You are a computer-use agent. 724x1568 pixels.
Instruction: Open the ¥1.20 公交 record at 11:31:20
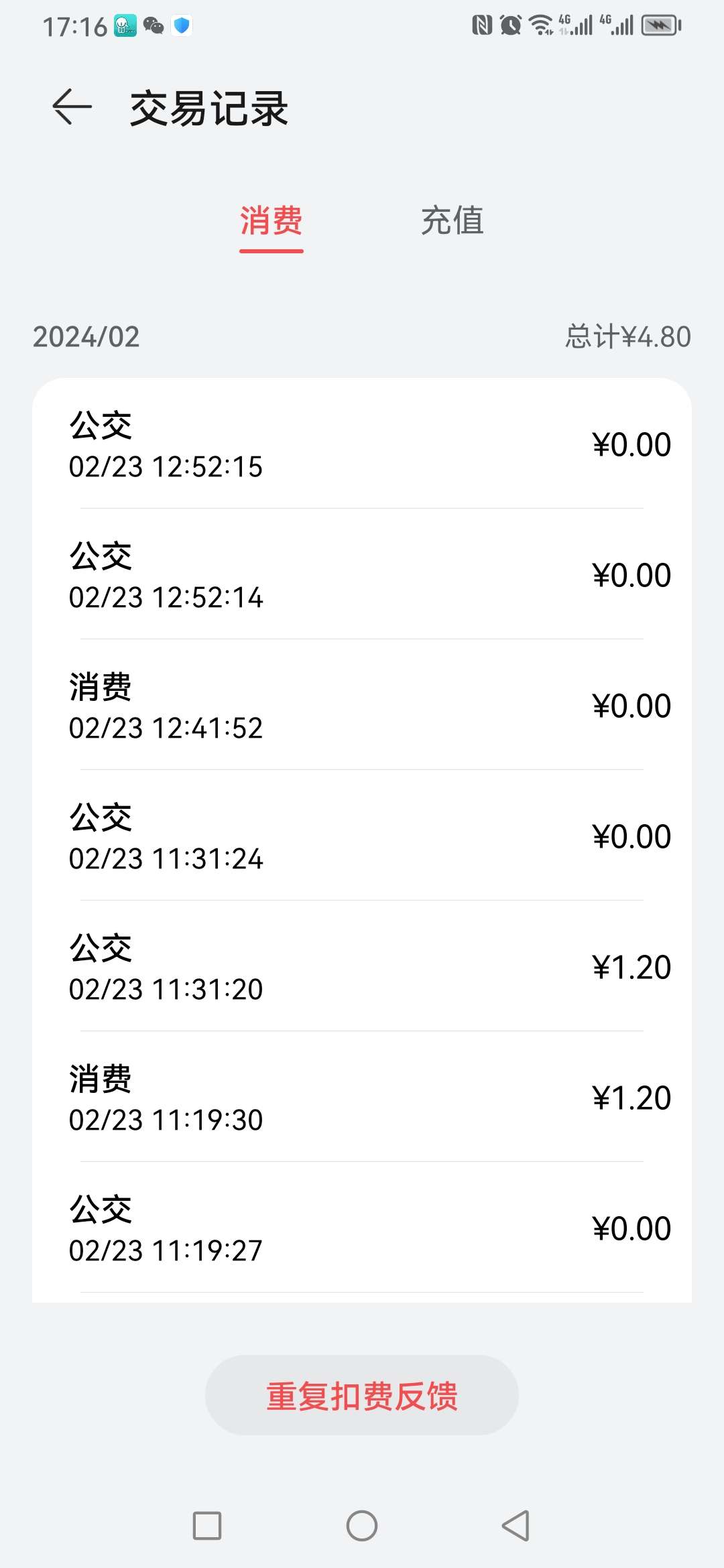[362, 967]
